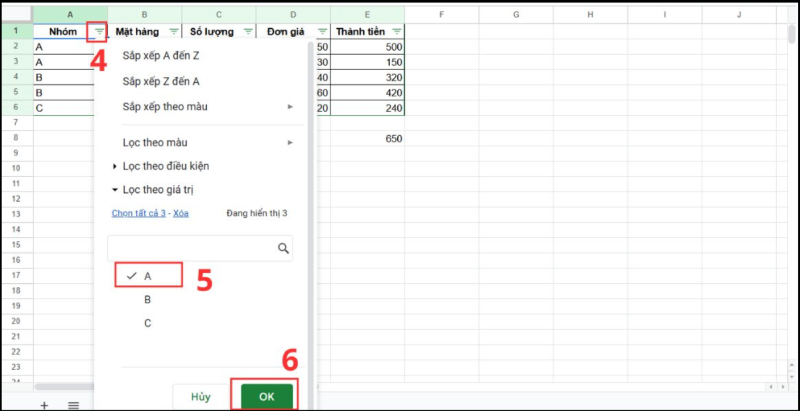
Task: Click the Hủy cancel button
Action: click(x=200, y=396)
